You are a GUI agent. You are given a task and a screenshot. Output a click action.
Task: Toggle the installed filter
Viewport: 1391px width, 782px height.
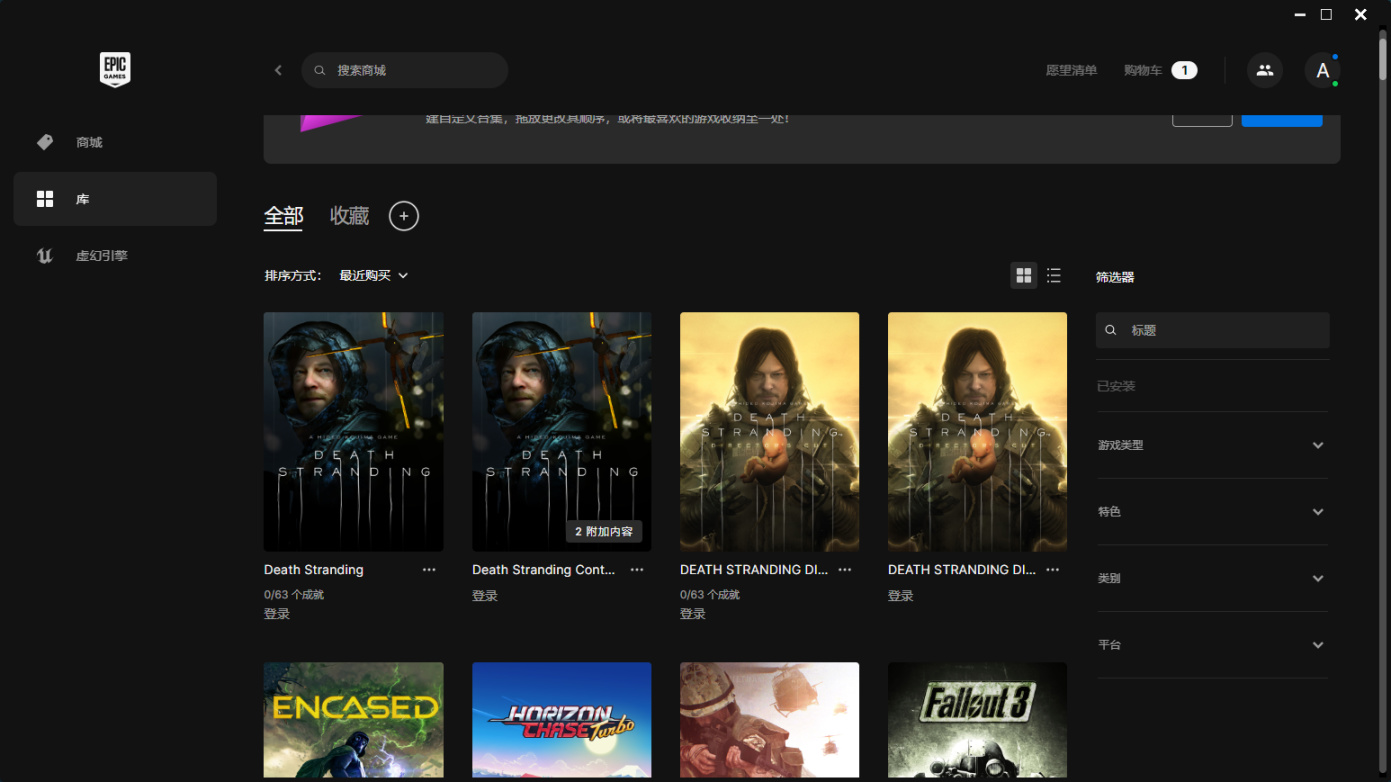[1116, 386]
